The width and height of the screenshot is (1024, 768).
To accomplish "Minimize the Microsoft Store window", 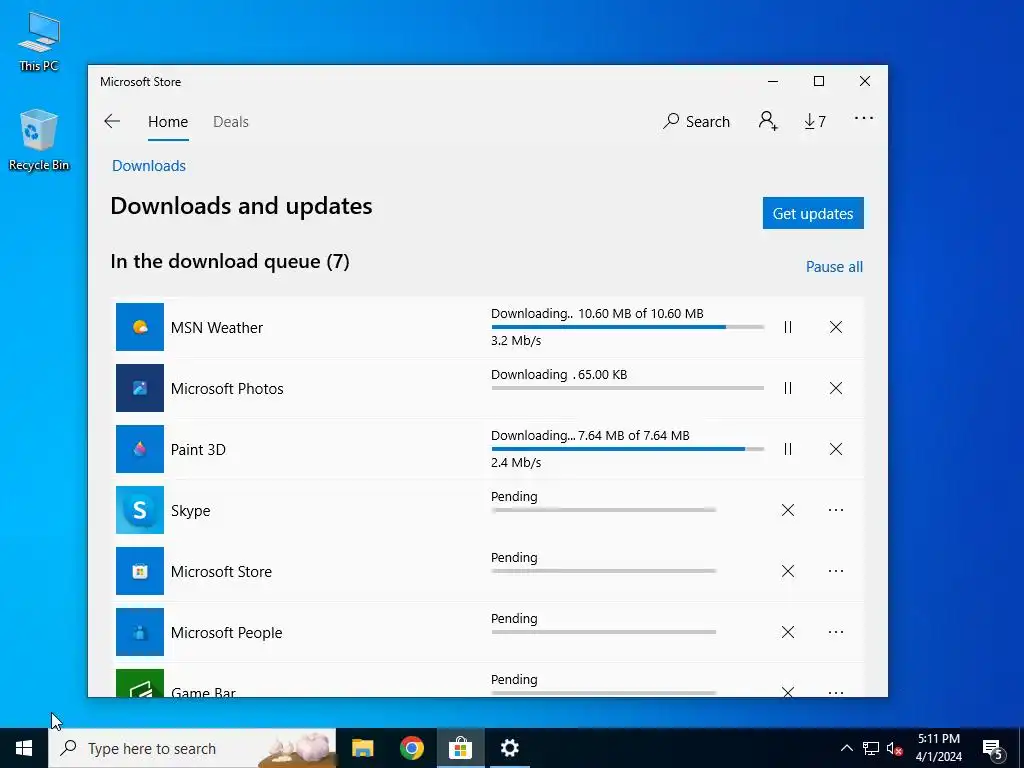I will click(773, 82).
